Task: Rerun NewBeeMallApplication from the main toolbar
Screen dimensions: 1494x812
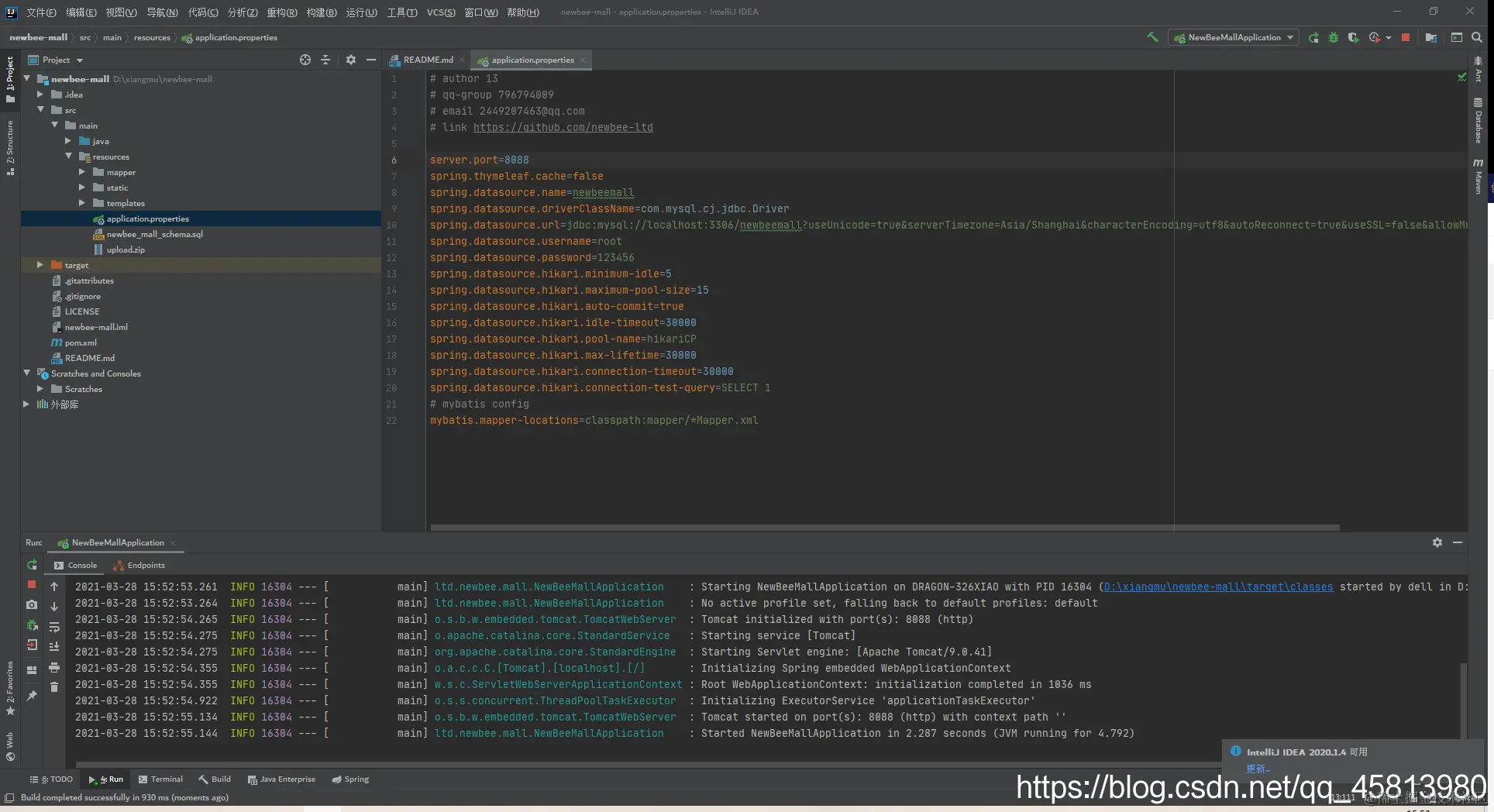Action: point(1313,37)
